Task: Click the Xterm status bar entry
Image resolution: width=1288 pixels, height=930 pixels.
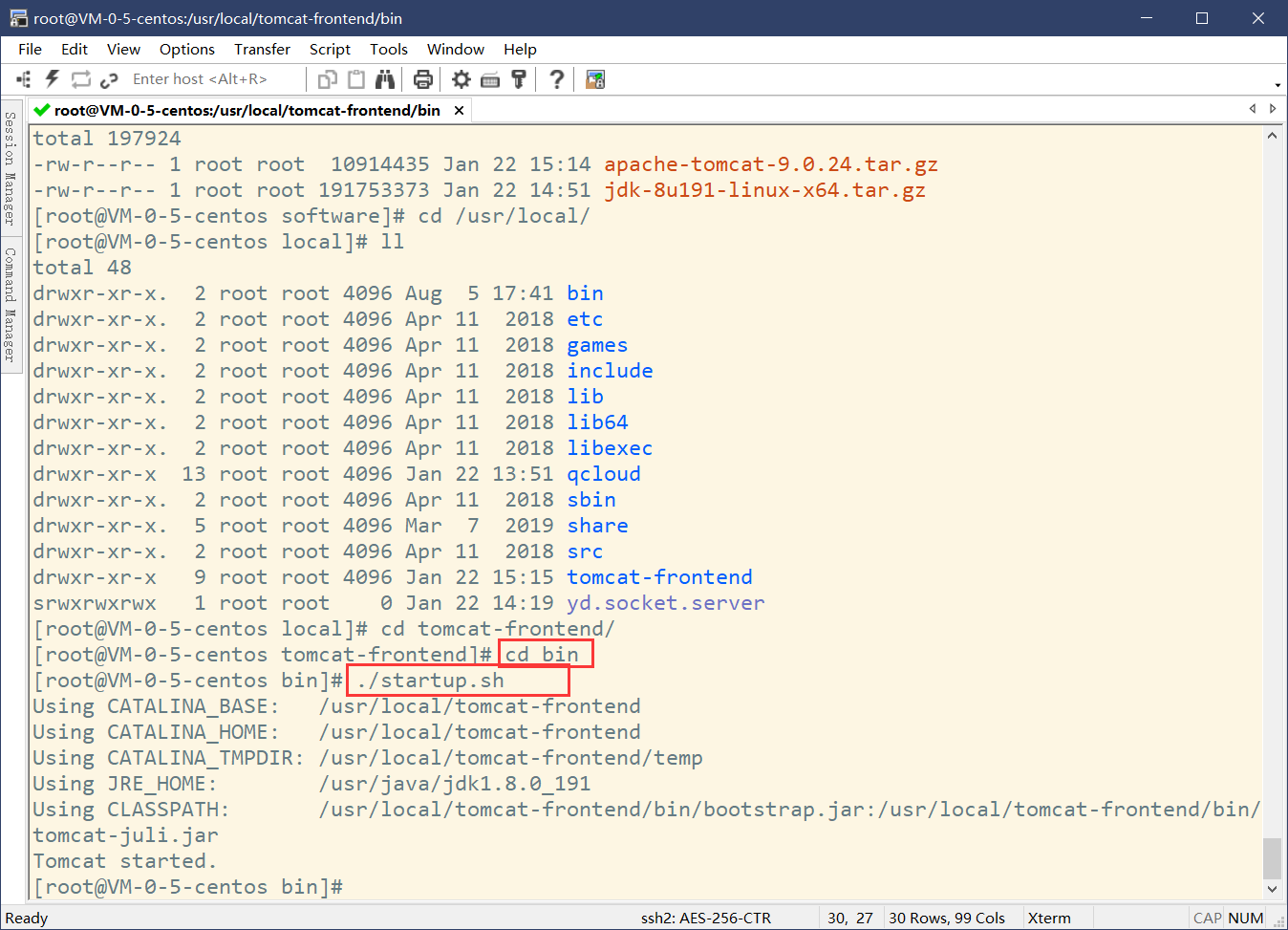Action: coord(1049,918)
